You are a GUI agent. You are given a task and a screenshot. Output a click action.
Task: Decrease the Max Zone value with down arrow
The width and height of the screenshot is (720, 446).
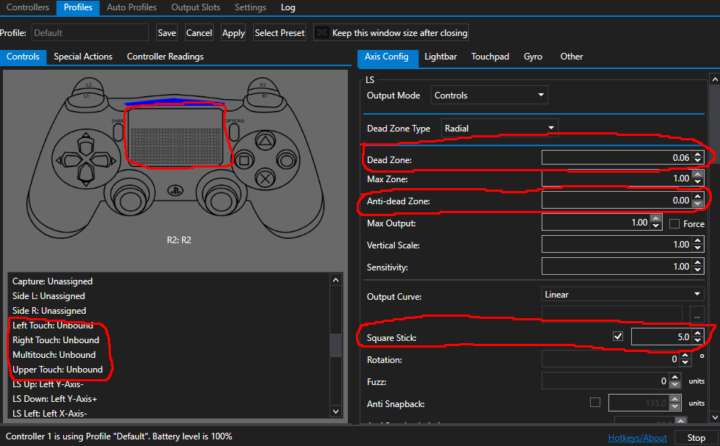[698, 182]
